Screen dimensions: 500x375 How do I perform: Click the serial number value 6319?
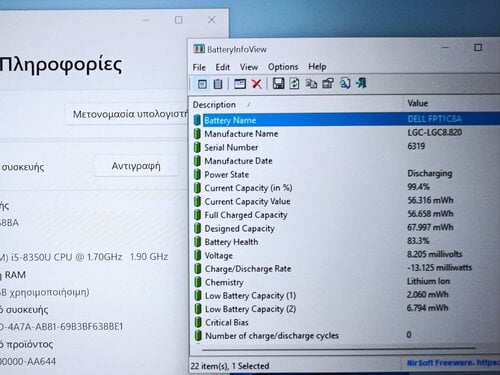[416, 146]
